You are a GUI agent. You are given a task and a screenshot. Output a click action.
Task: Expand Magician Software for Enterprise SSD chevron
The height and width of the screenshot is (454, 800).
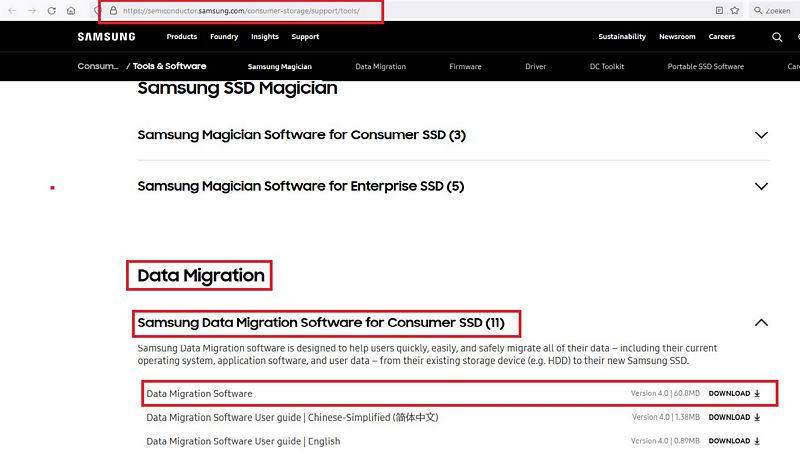pyautogui.click(x=761, y=186)
